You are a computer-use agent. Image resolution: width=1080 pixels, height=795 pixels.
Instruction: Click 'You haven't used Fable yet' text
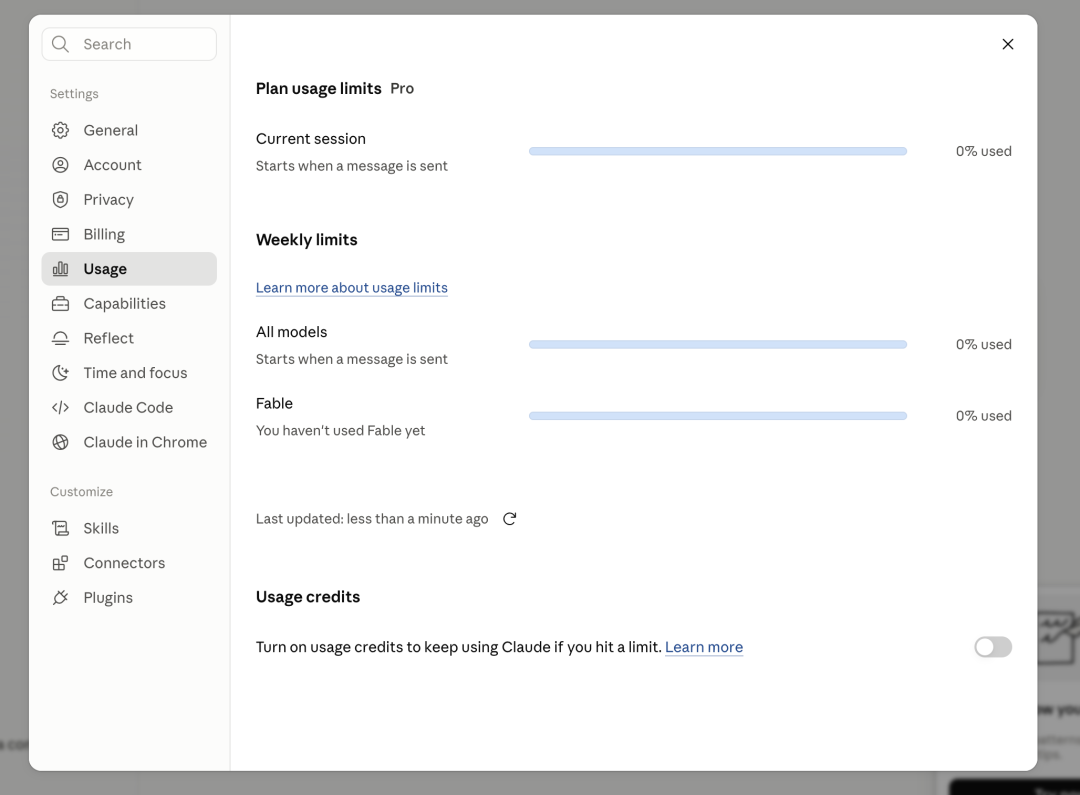pyautogui.click(x=340, y=431)
